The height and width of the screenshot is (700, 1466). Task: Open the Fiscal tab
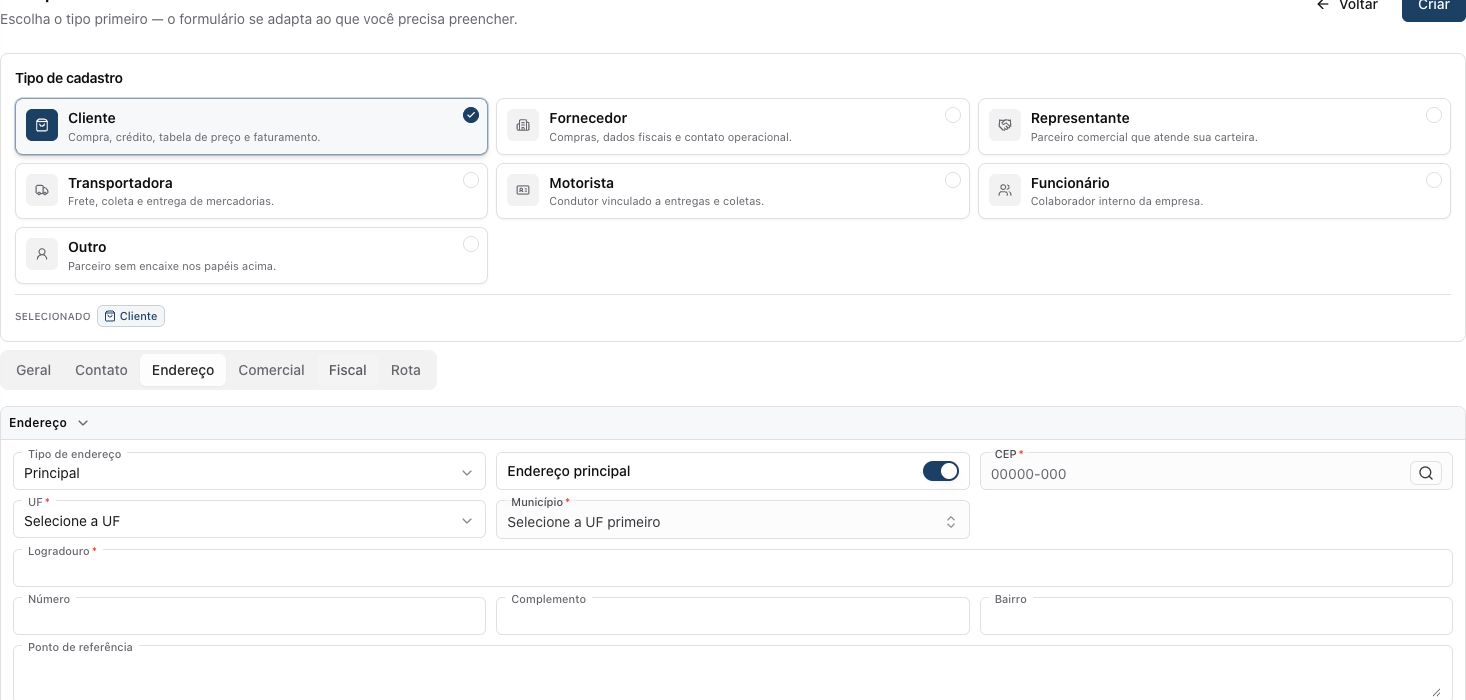348,370
